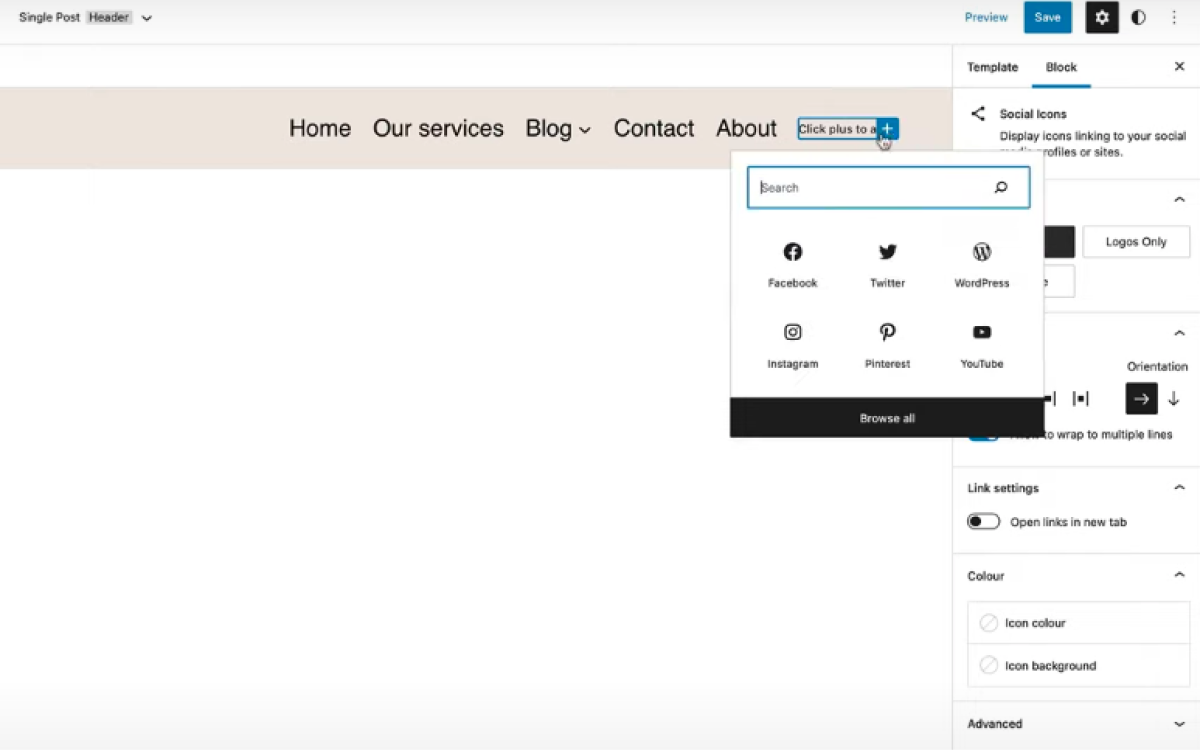This screenshot has width=1200, height=750.
Task: Open the three-dot options menu
Action: click(1174, 17)
